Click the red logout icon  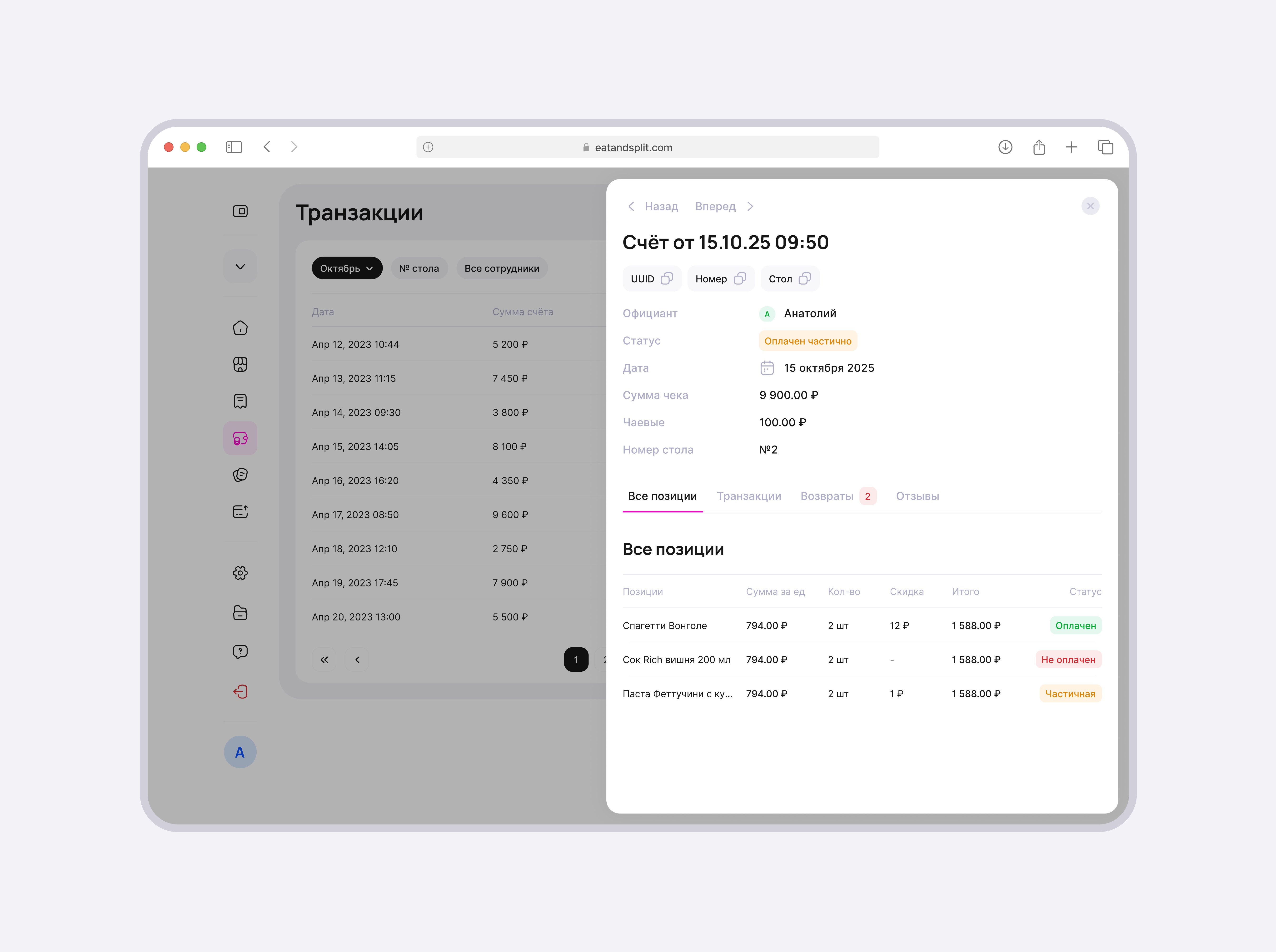[240, 692]
